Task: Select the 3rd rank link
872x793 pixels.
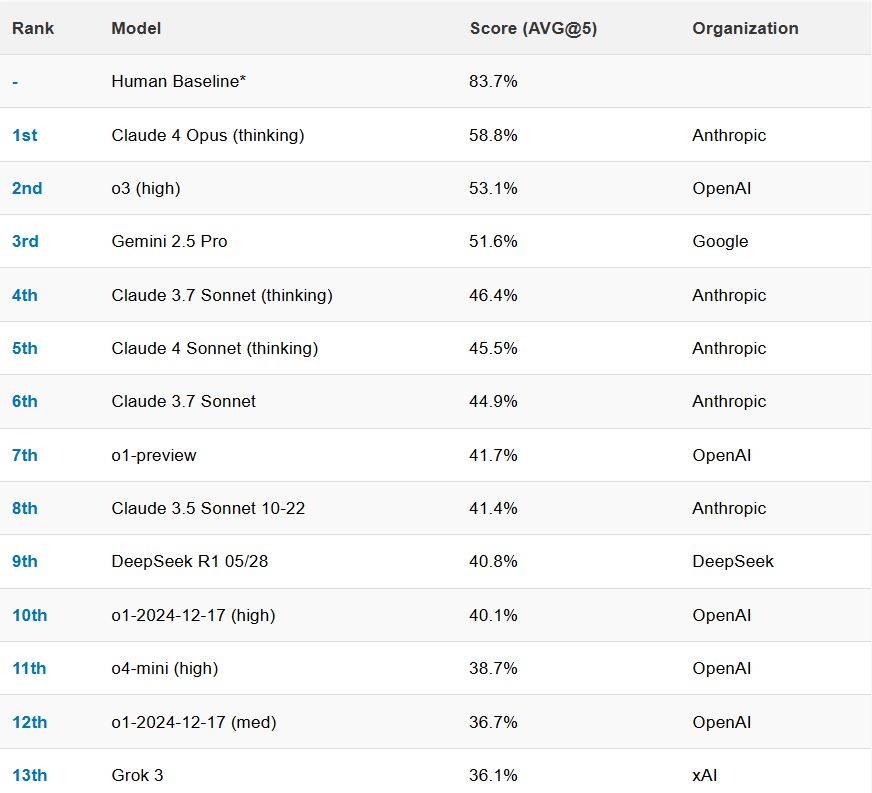Action: pos(25,241)
